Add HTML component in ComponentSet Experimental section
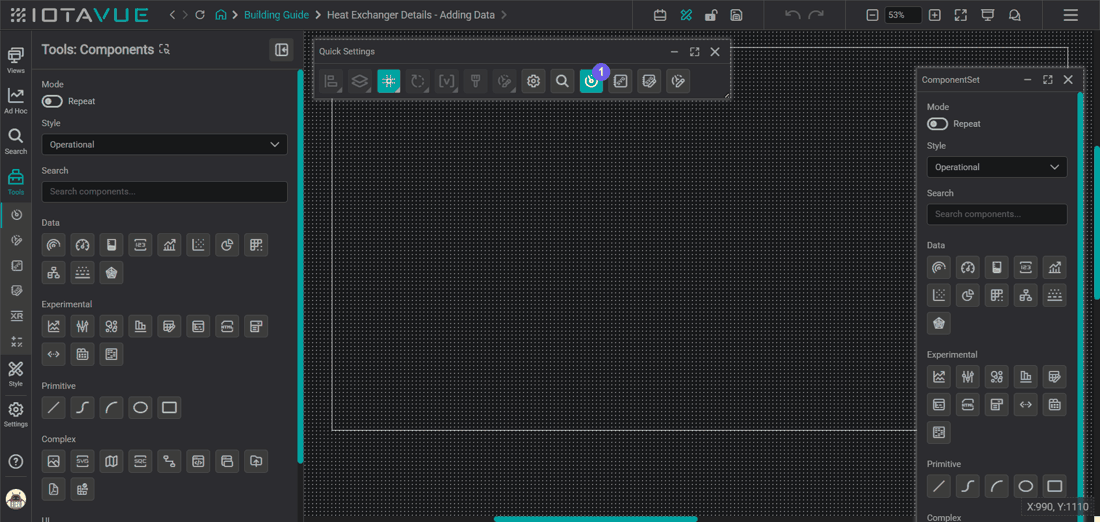Image resolution: width=1100 pixels, height=522 pixels. pos(968,404)
